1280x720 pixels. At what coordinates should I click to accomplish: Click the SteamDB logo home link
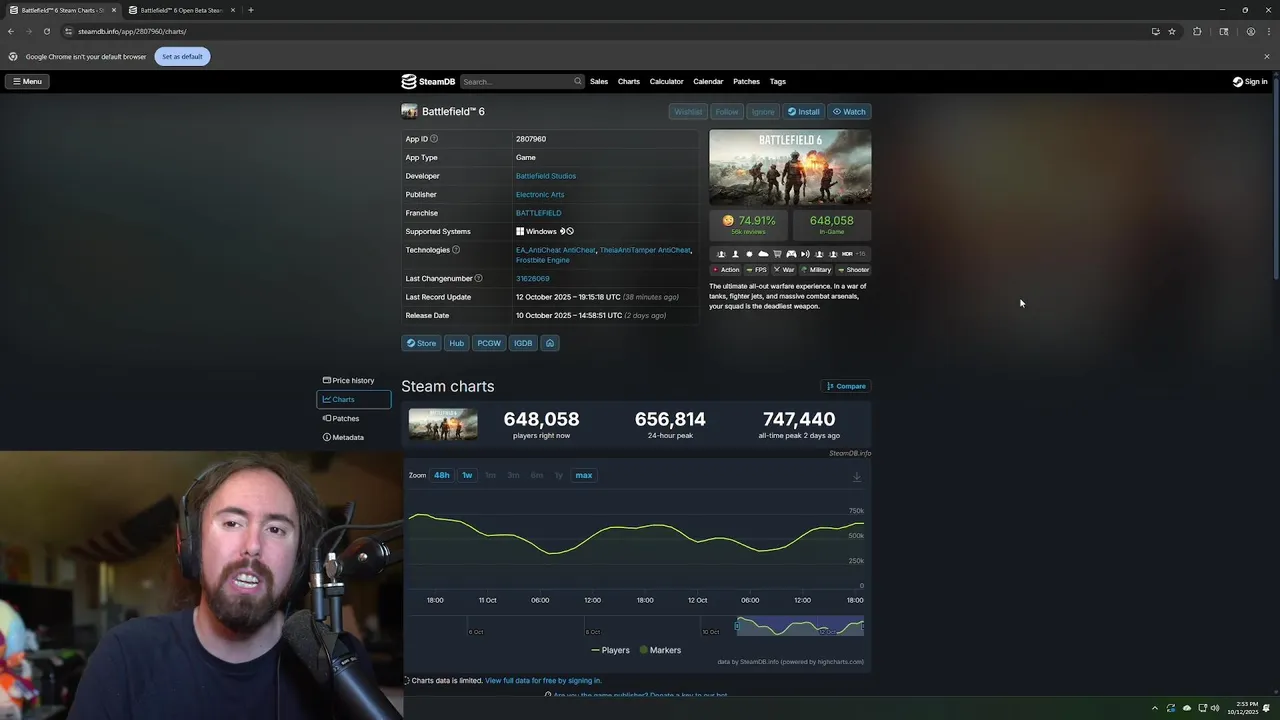click(x=428, y=81)
